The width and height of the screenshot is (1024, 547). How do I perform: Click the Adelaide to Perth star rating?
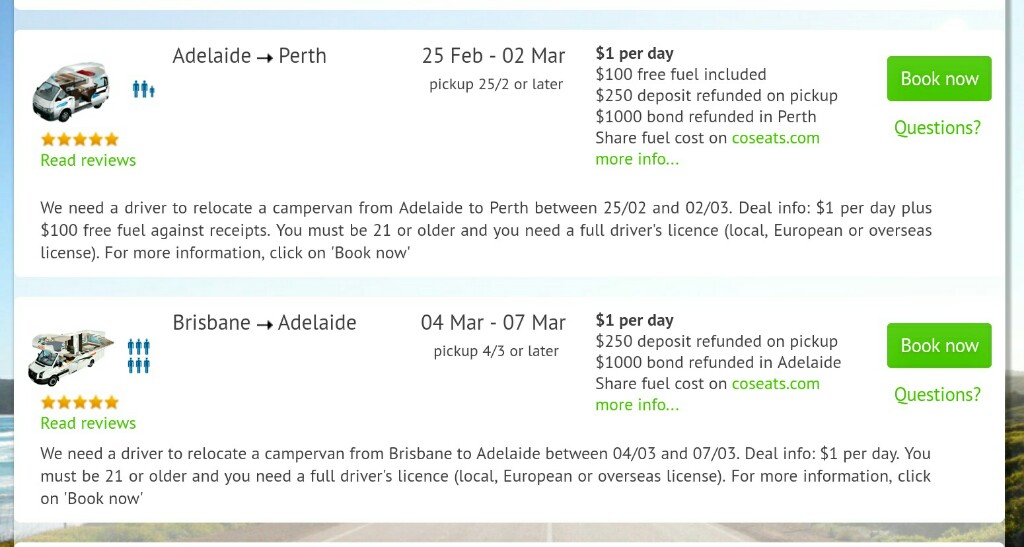point(80,139)
